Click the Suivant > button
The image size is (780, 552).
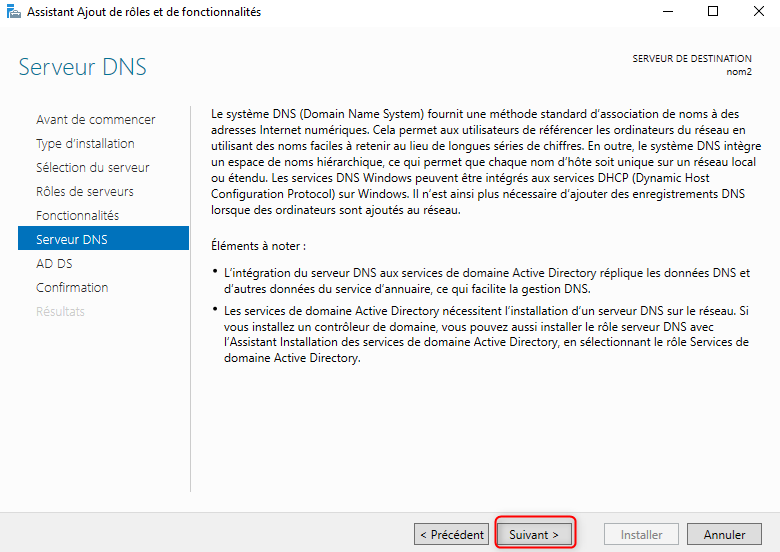point(534,534)
